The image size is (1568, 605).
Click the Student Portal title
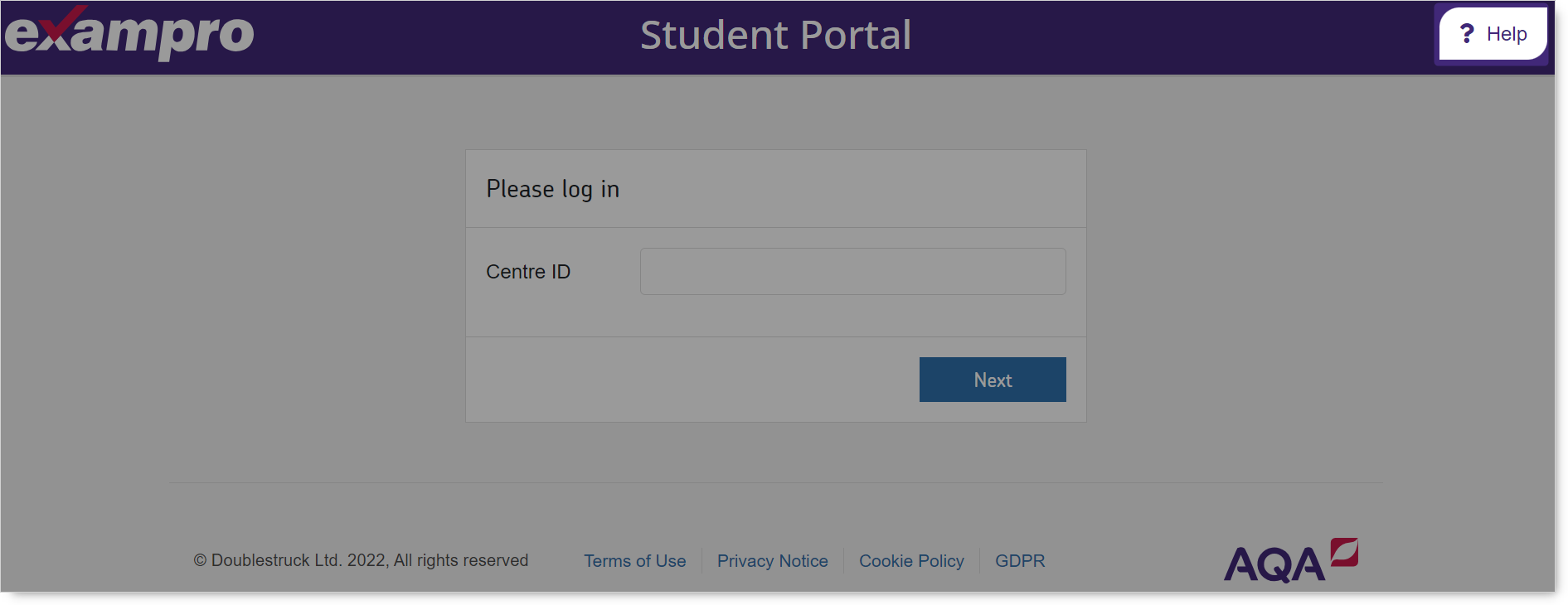tap(775, 35)
